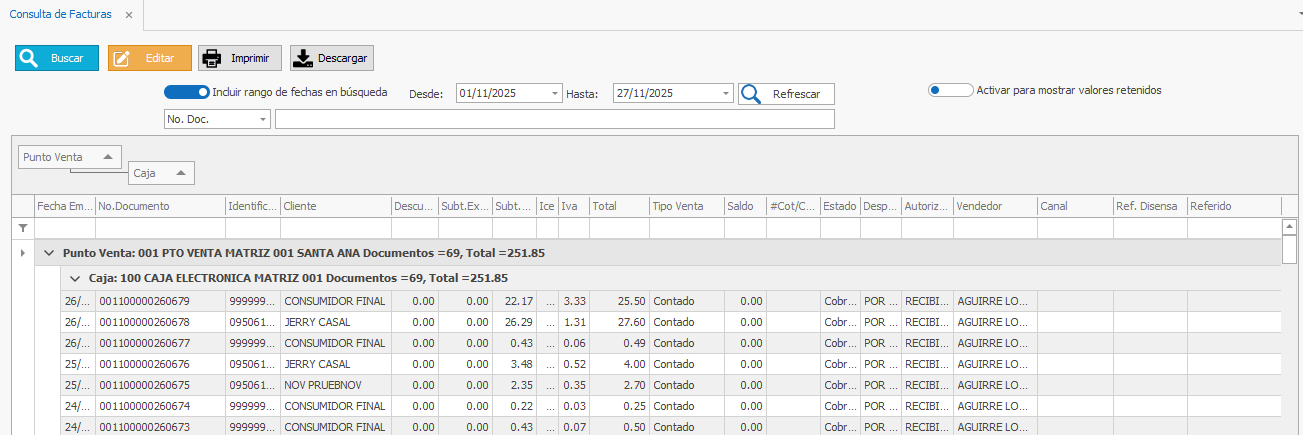The image size is (1303, 435).
Task: Sort by the Total column header
Action: [x=618, y=206]
